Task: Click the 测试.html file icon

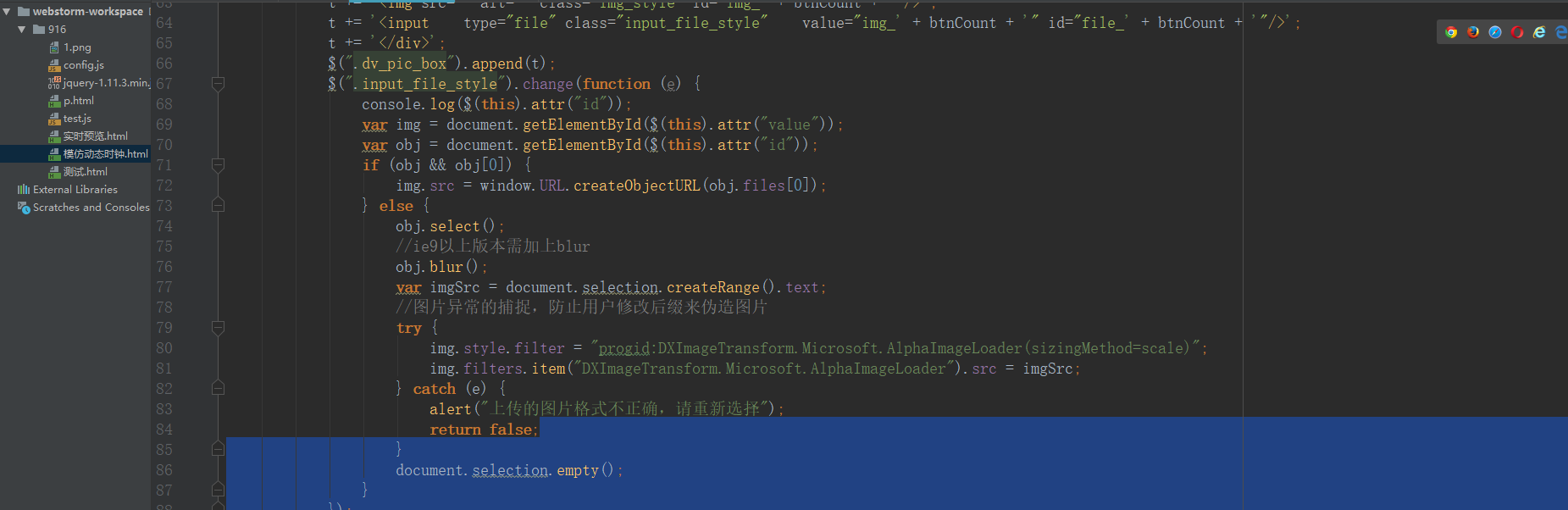Action: tap(54, 172)
